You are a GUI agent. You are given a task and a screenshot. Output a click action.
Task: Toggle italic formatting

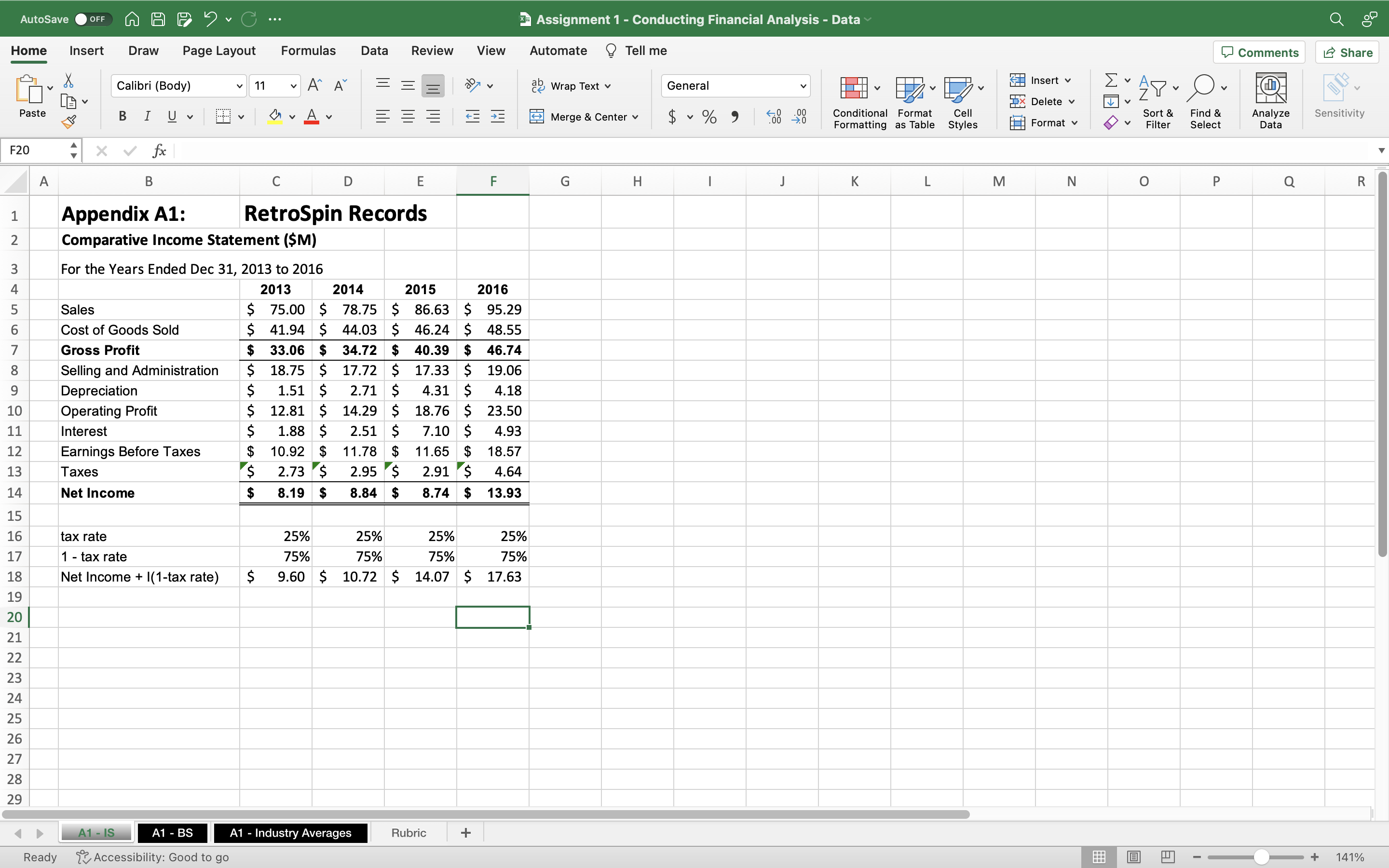pyautogui.click(x=147, y=116)
